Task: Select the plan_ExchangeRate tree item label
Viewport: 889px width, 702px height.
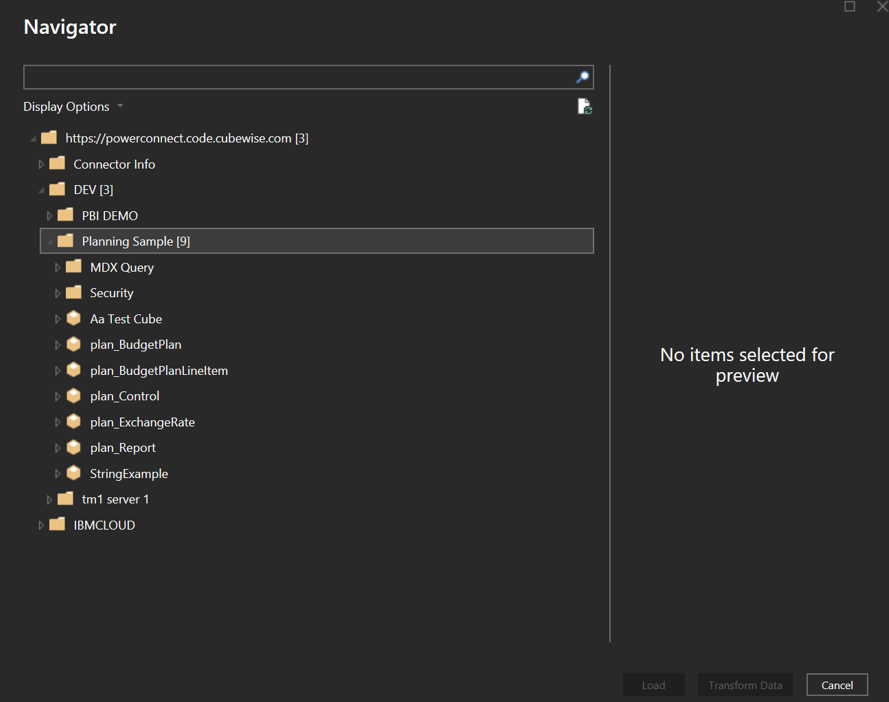Action: [x=142, y=422]
